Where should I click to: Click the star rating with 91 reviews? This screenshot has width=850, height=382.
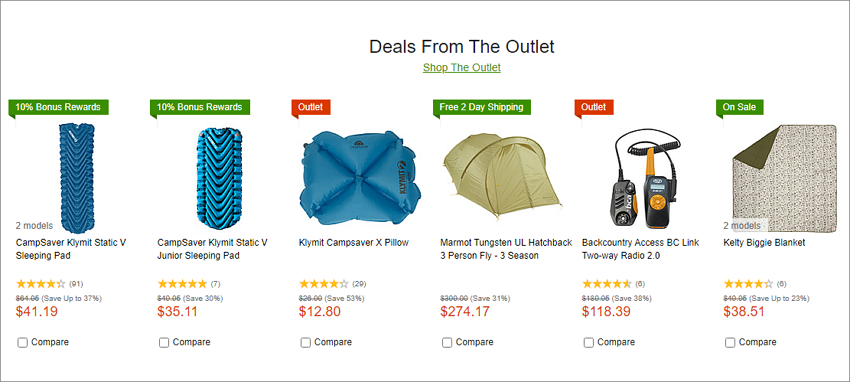point(41,283)
